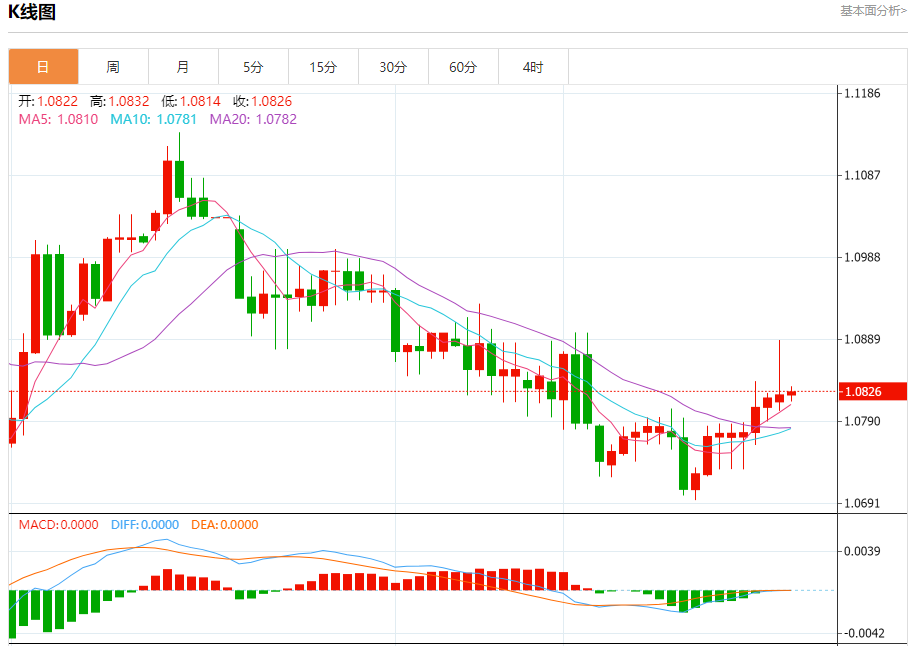Click the 1.1087 price axis label

click(862, 175)
